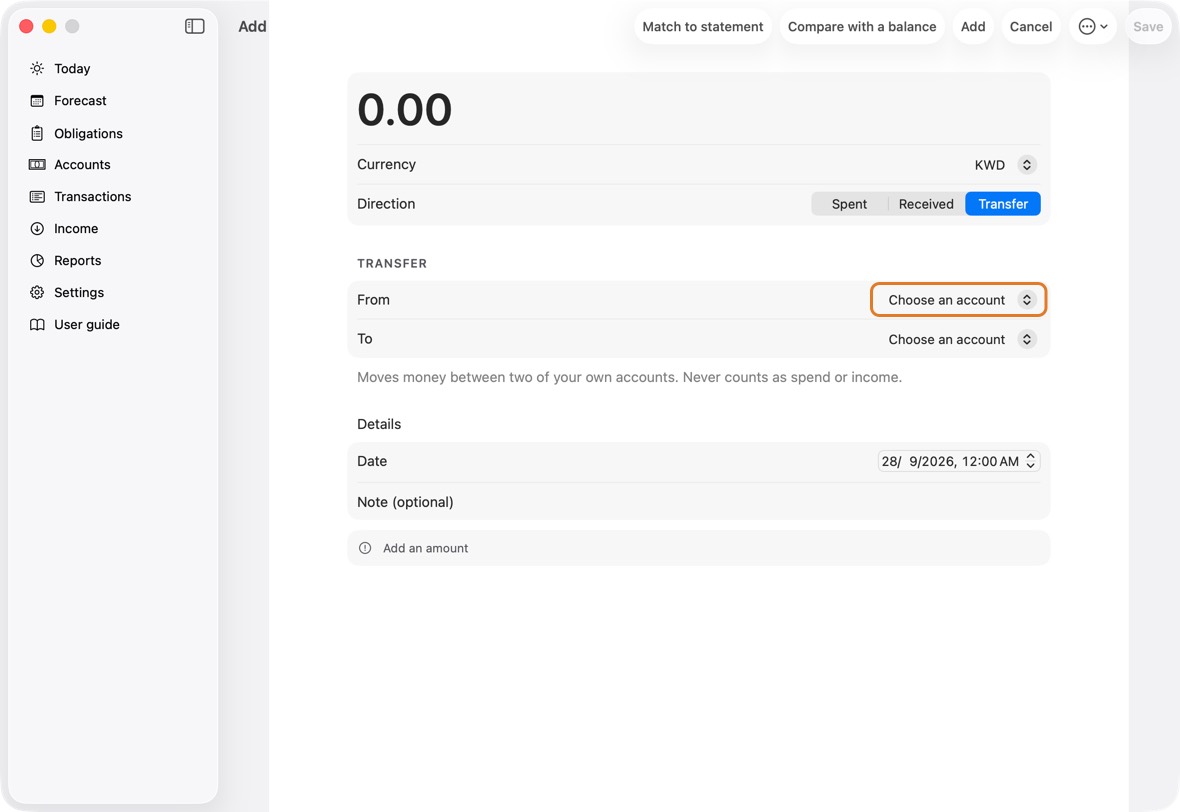The image size is (1180, 812).
Task: Expand the more options ellipsis menu
Action: (1093, 26)
